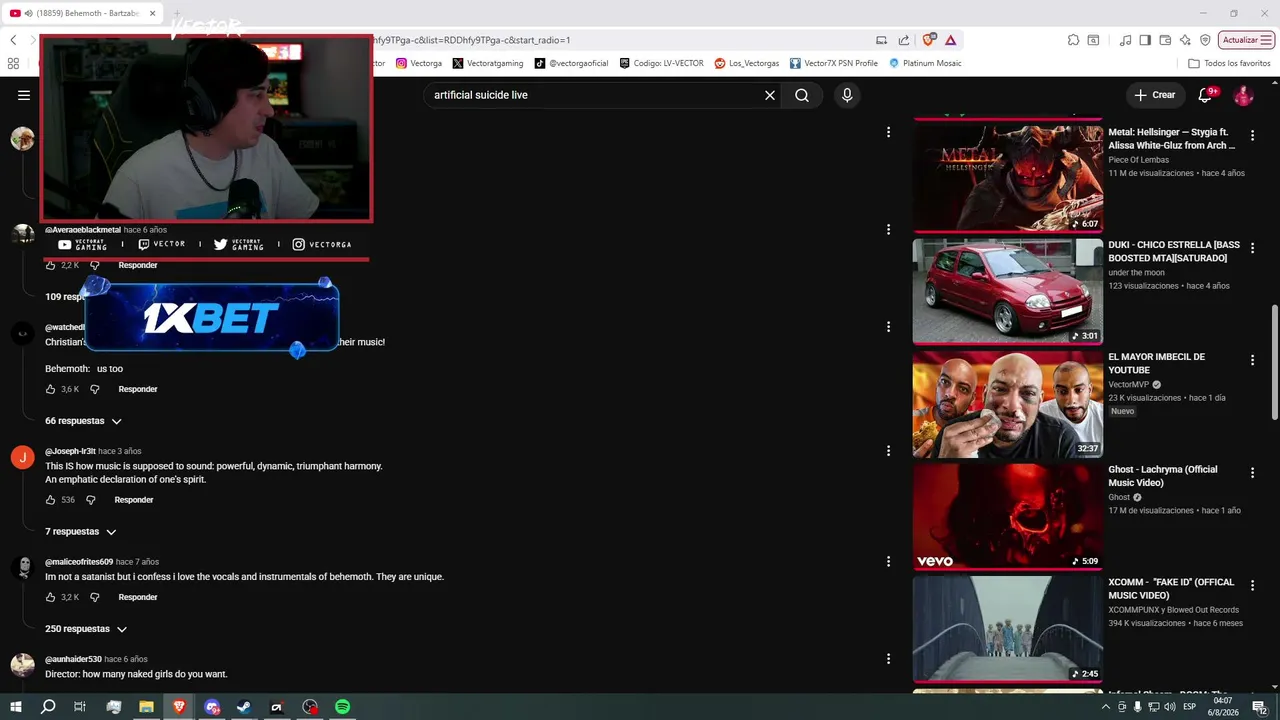Open the Brave Wallet icon
This screenshot has width=1280, height=720.
point(1165,40)
